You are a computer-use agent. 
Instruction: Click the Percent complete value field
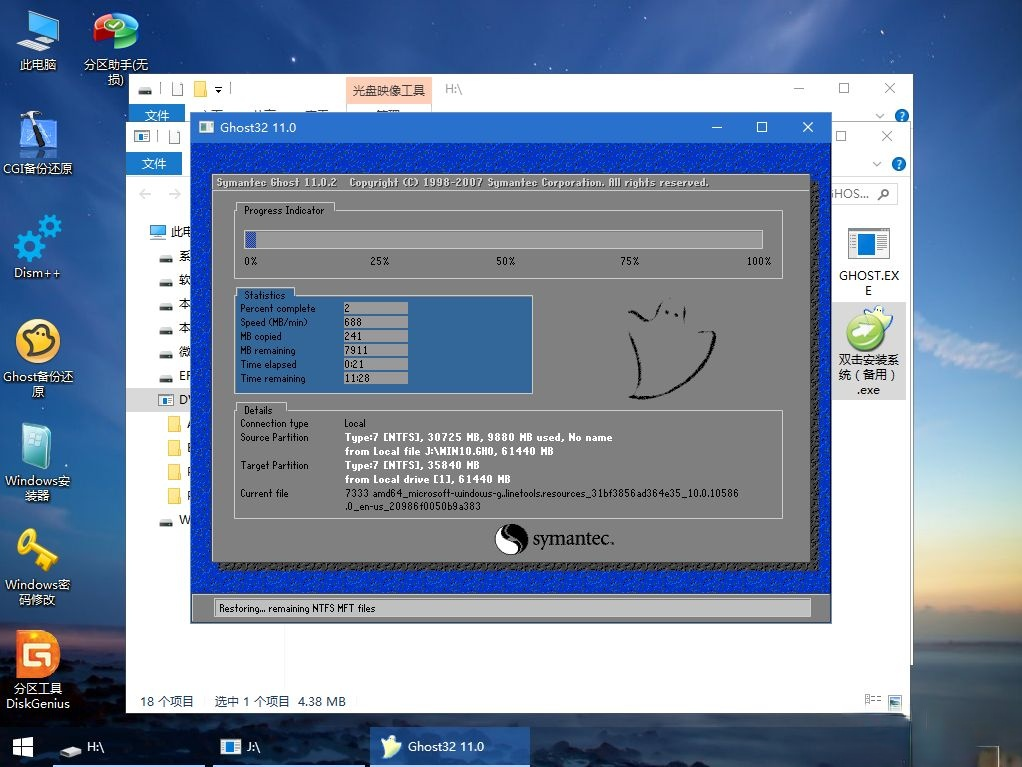(375, 308)
